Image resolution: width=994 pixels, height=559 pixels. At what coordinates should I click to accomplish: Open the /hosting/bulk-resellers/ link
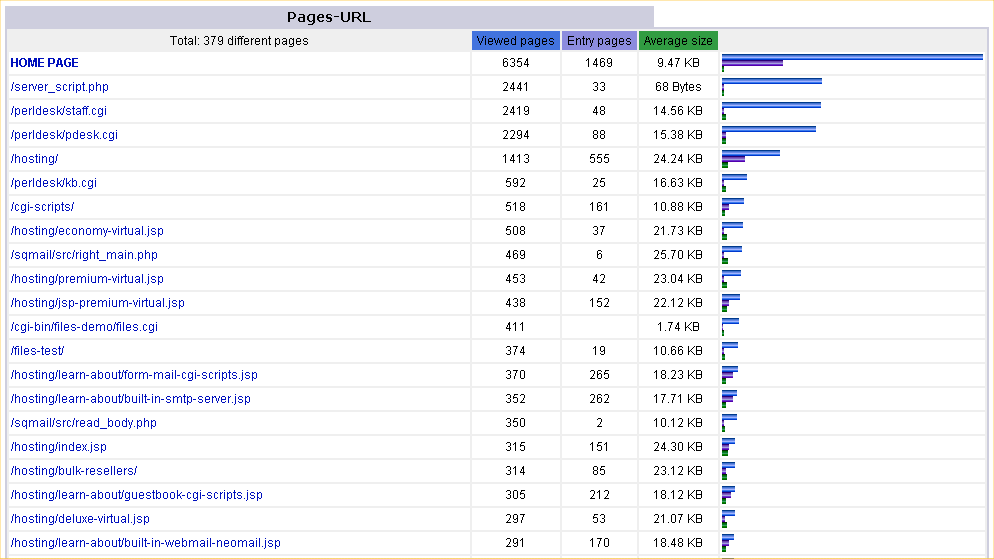coord(74,472)
